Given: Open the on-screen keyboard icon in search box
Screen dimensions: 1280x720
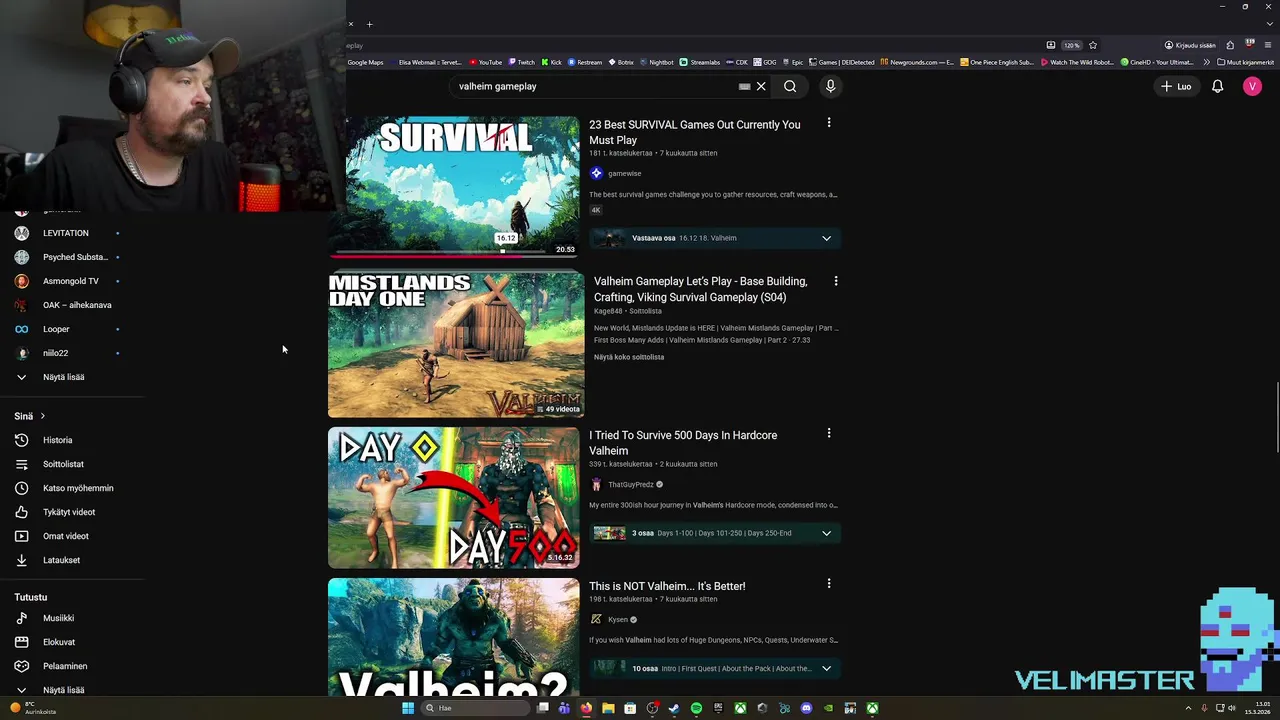Looking at the screenshot, I should pos(744,86).
